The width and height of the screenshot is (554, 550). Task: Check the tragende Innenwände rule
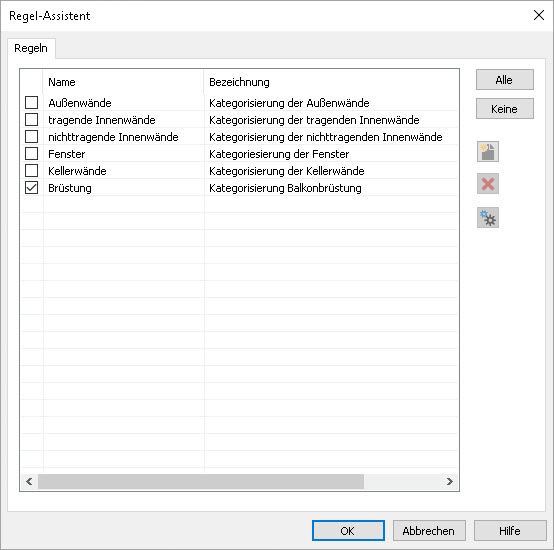click(x=31, y=119)
